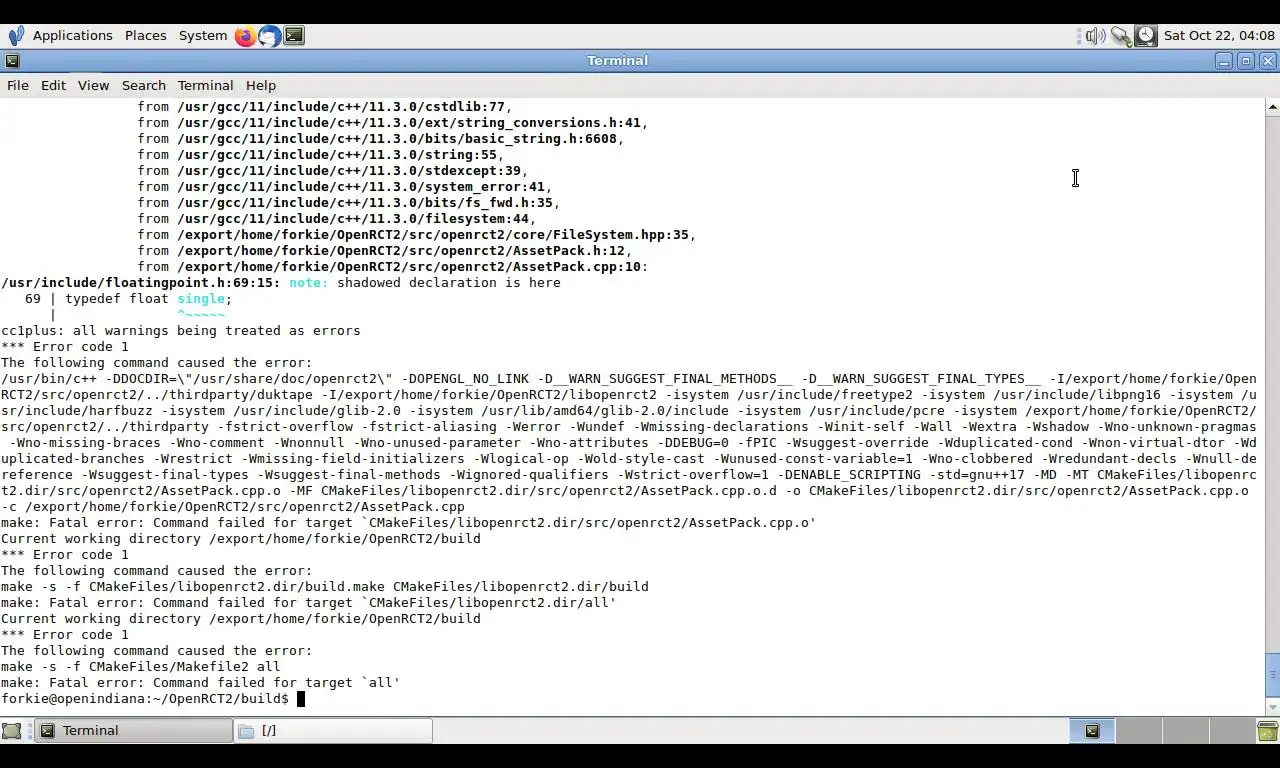Select the Terminal taskbar button
The width and height of the screenshot is (1280, 768).
coord(133,731)
